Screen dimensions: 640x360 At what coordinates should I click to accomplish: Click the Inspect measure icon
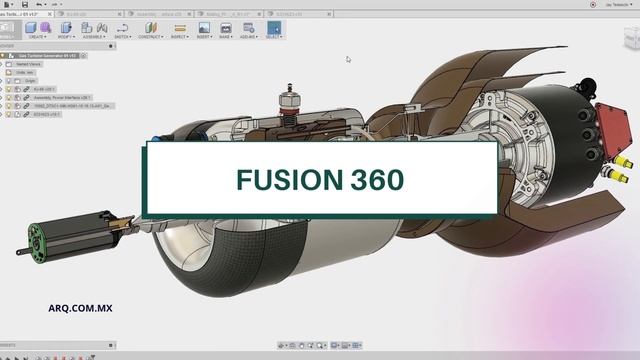click(x=180, y=28)
